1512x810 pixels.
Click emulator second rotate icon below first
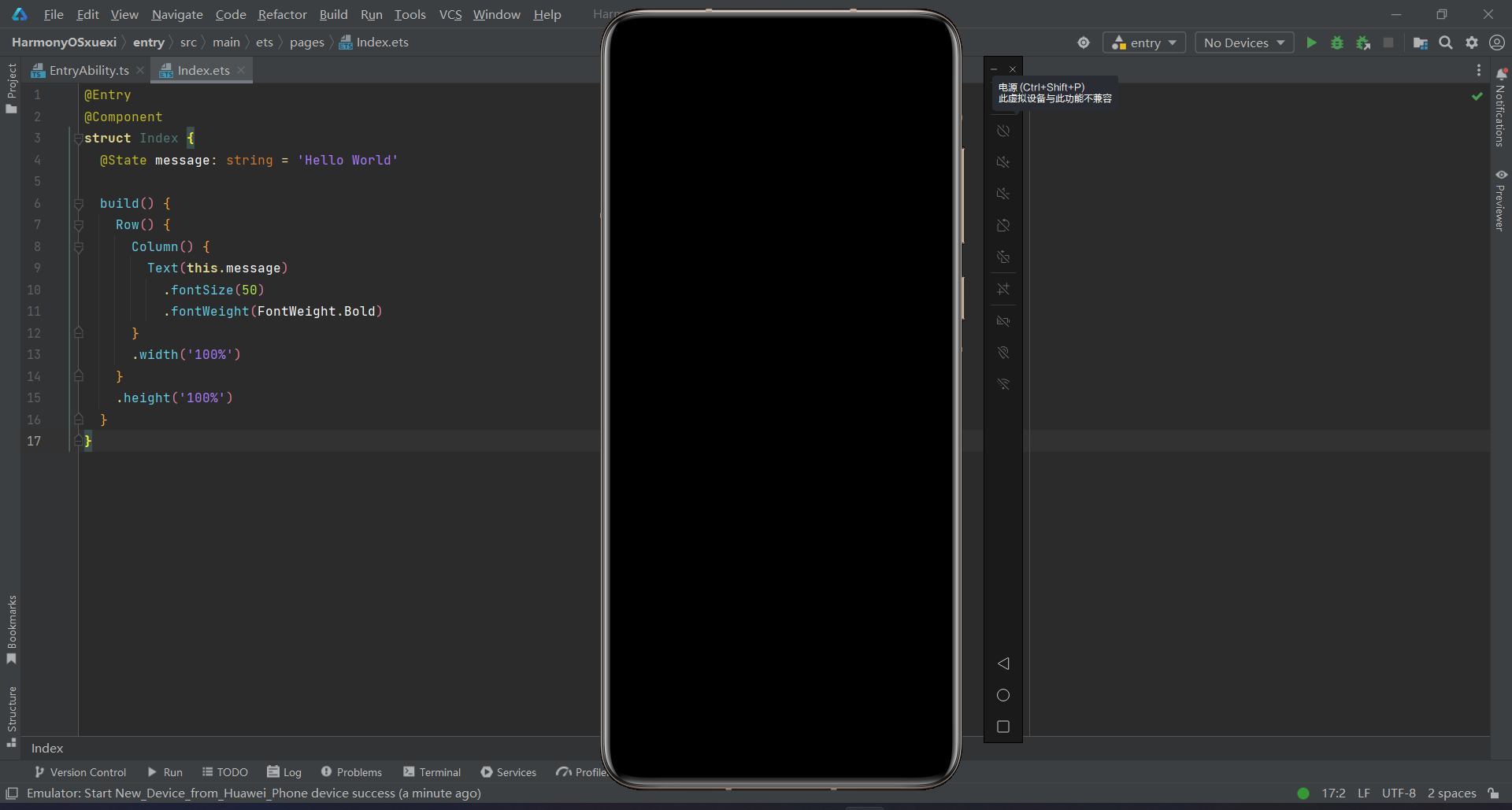(1003, 257)
